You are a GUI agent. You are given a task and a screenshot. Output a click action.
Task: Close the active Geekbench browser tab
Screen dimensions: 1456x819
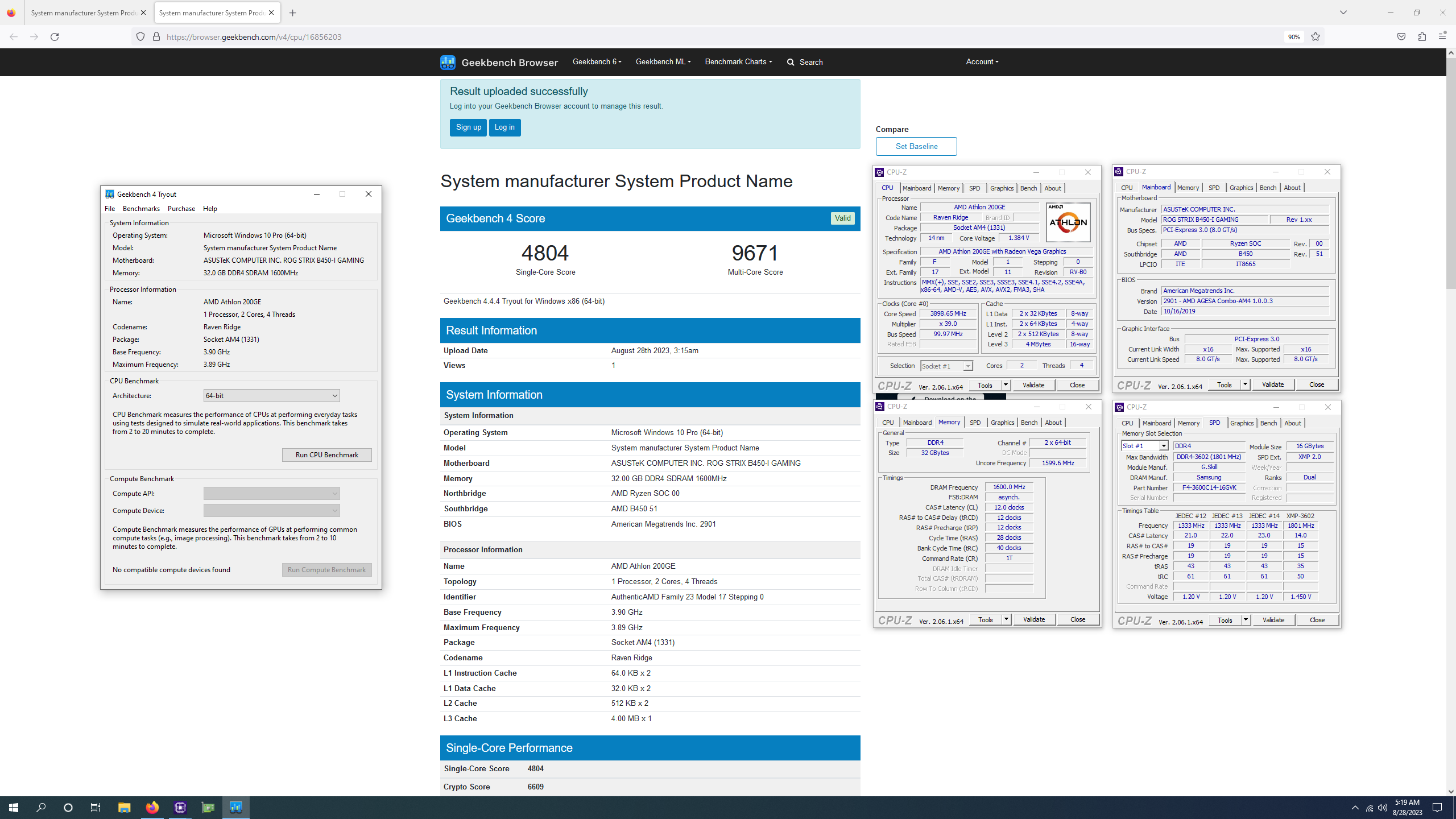(x=271, y=13)
